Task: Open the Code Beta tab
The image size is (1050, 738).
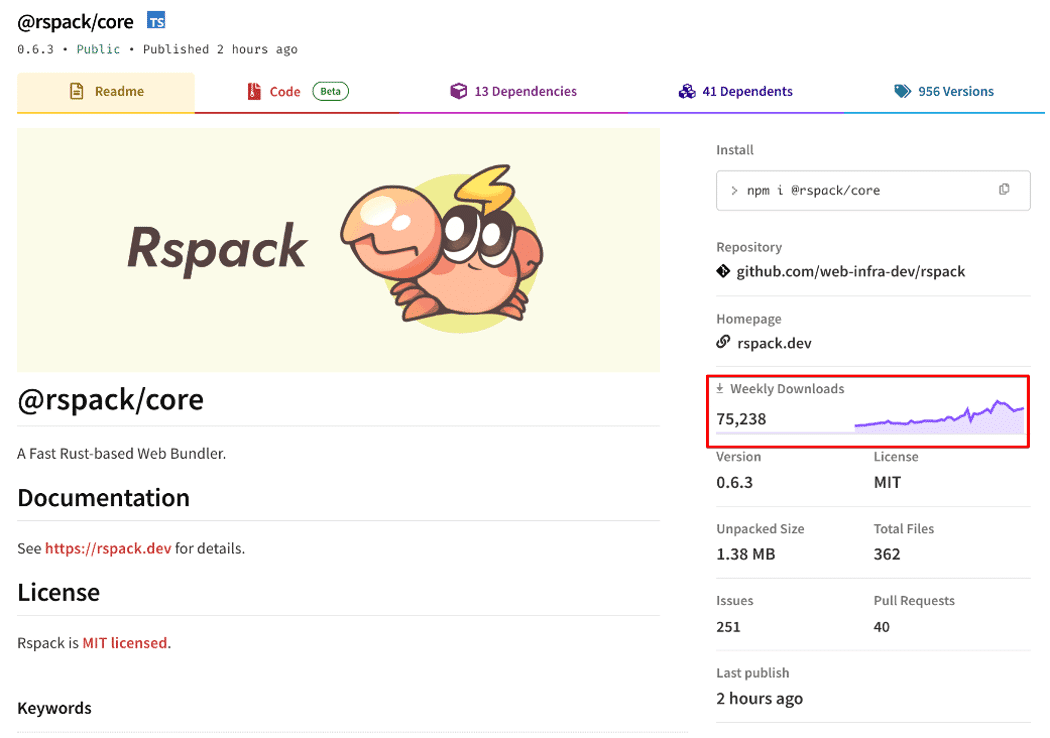Action: pyautogui.click(x=284, y=90)
